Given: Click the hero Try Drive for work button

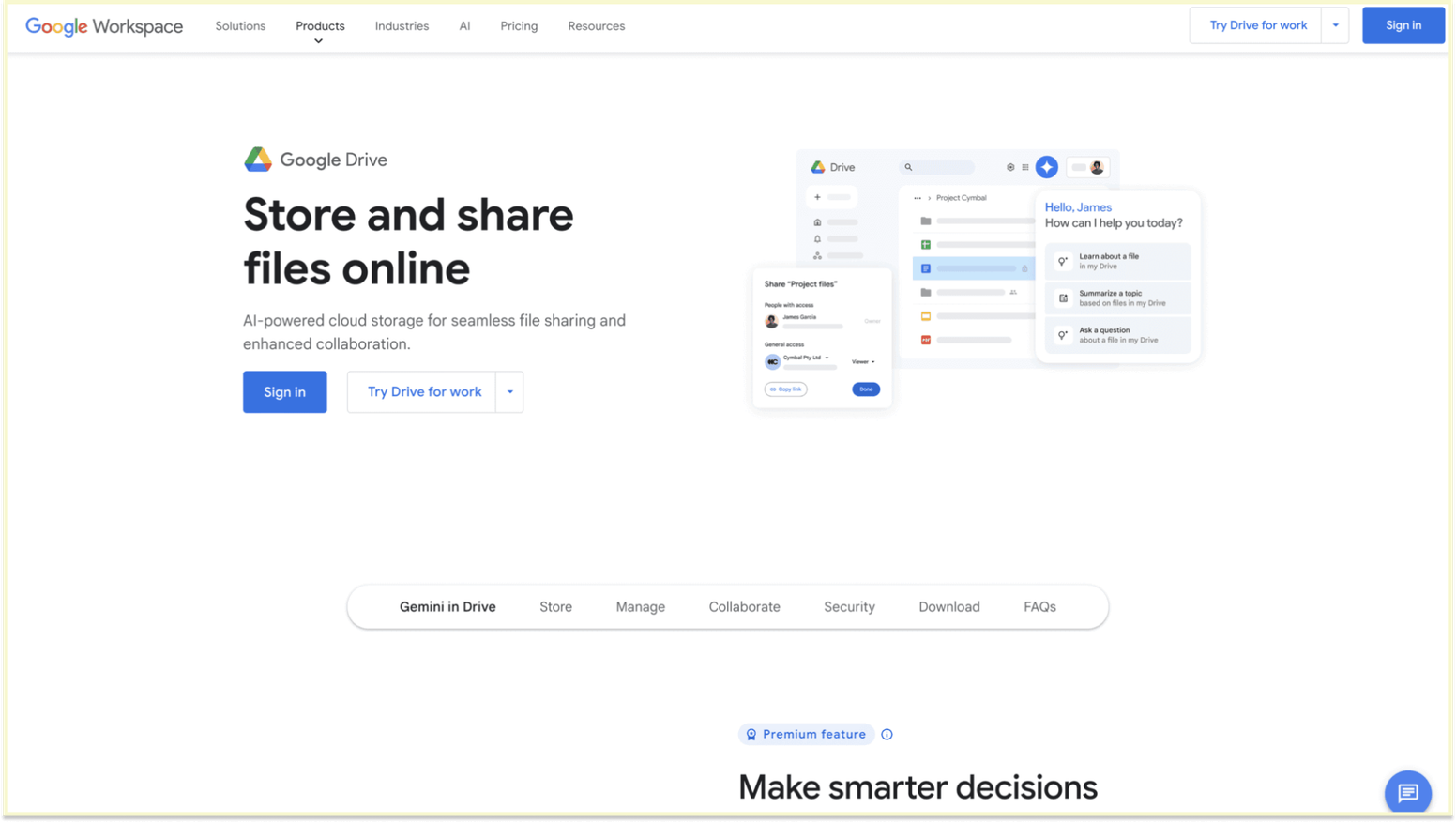Looking at the screenshot, I should 423,392.
